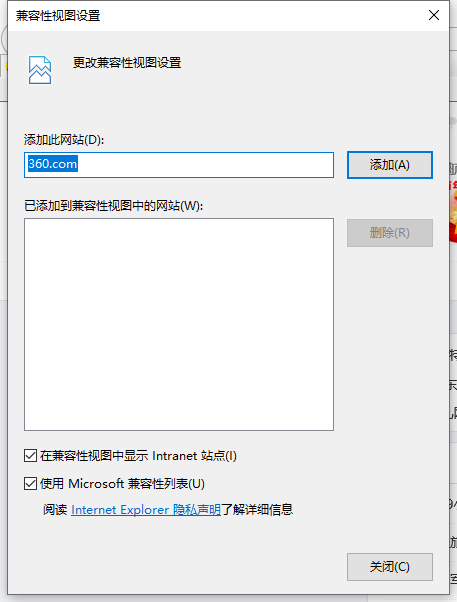Click the label text 在兼容性视图中显示 Intranet 站点(I)
Viewport: 457px width, 602px height.
click(138, 456)
